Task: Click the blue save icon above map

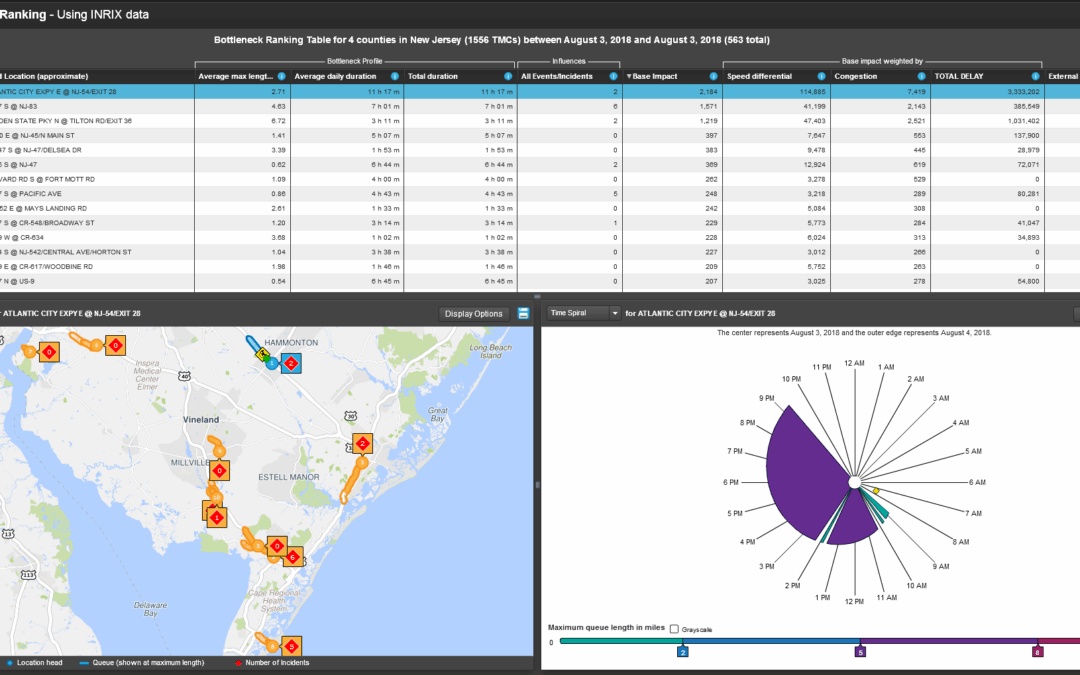Action: pyautogui.click(x=523, y=313)
